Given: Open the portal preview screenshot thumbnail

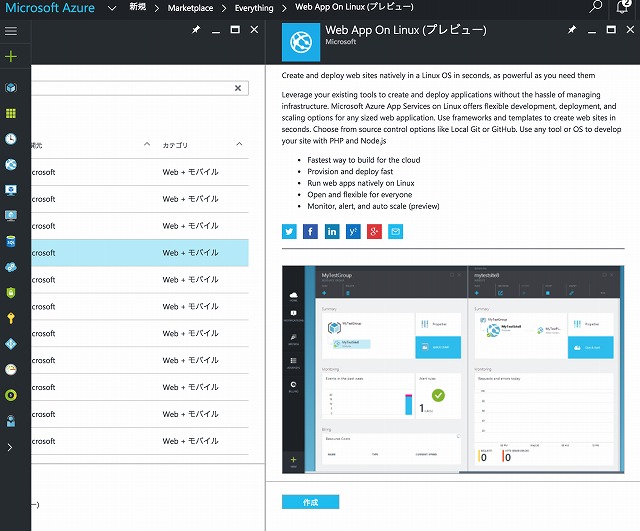Looking at the screenshot, I should (x=453, y=369).
